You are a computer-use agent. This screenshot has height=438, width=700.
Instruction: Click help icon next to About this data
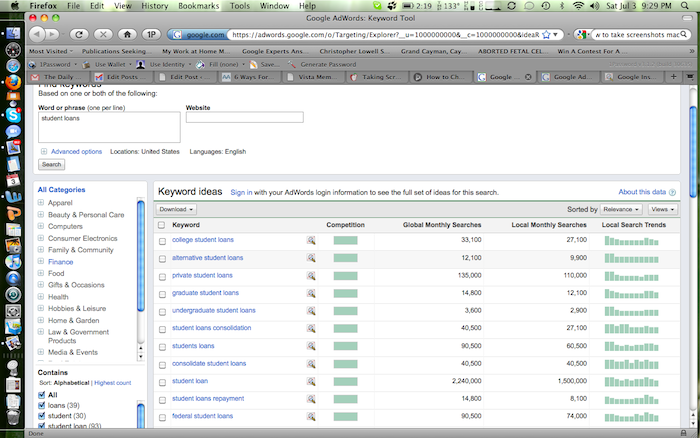click(672, 192)
